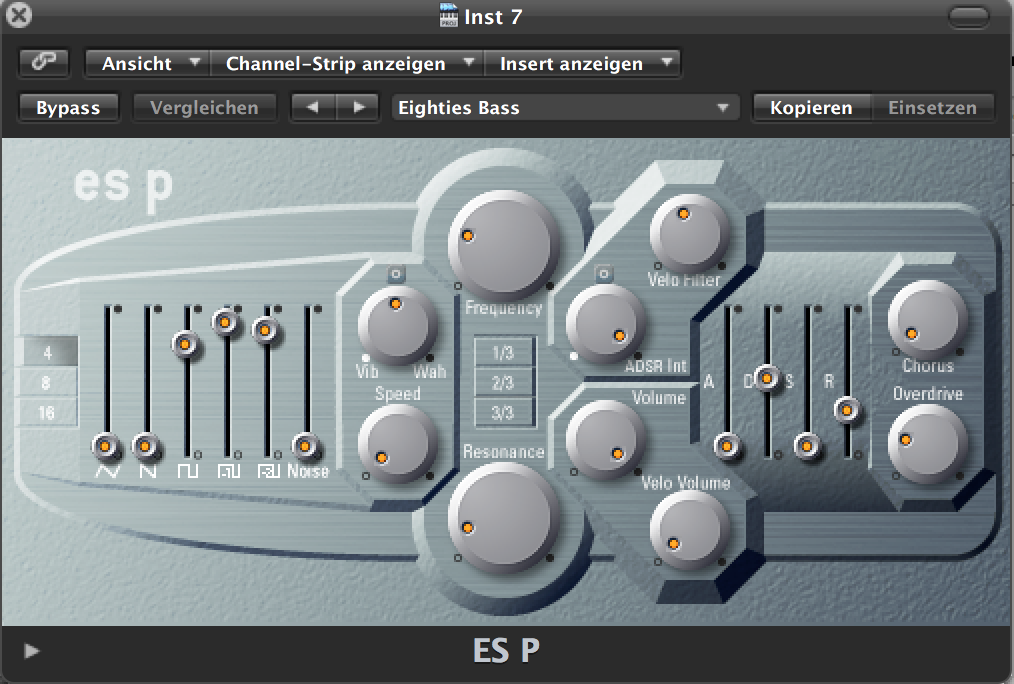Click the Noise slider handle
Image resolution: width=1014 pixels, height=684 pixels.
305,446
